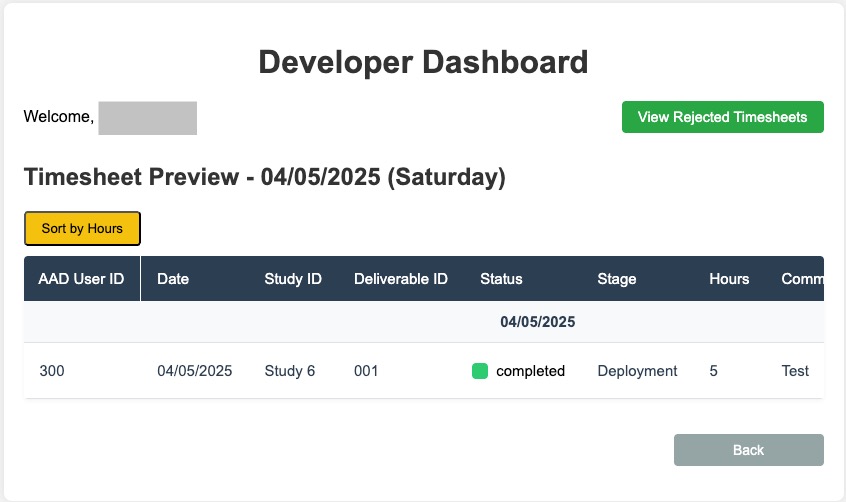Go back with the Back button
Image resolution: width=846 pixels, height=502 pixels.
point(748,450)
